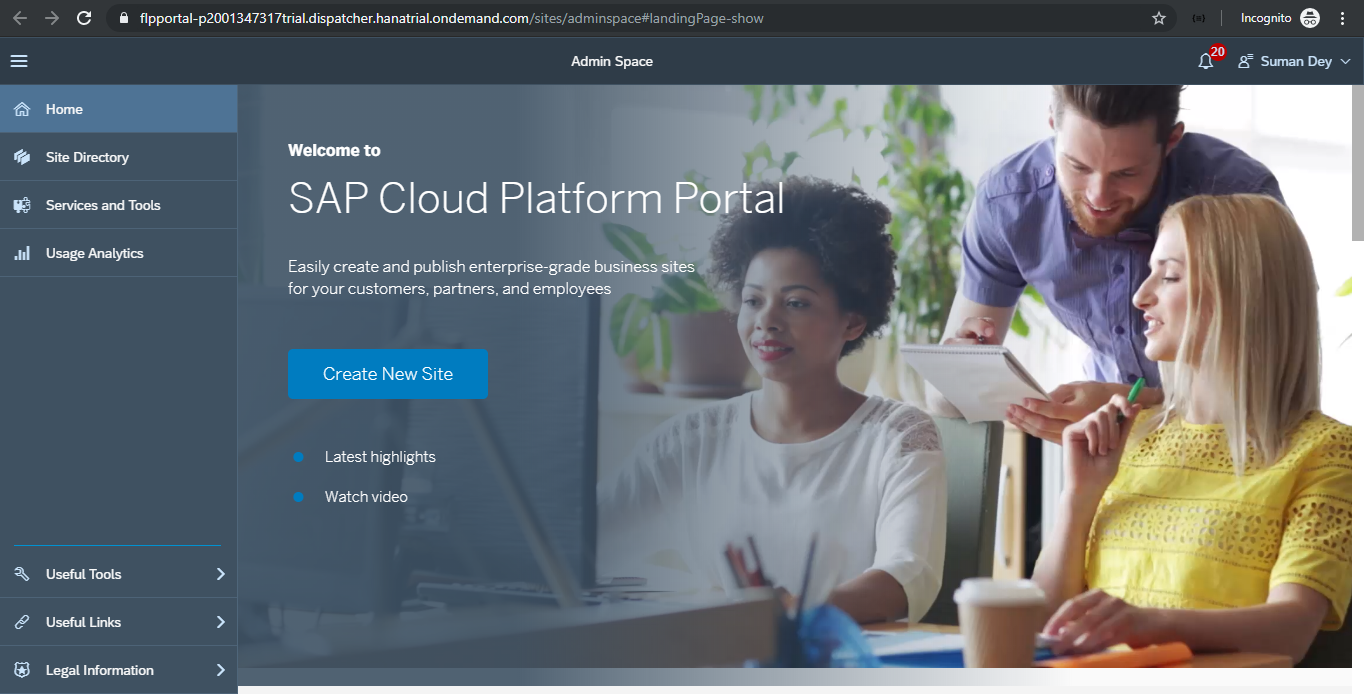The image size is (1364, 694).
Task: Open the Latest highlights link
Action: pos(380,457)
